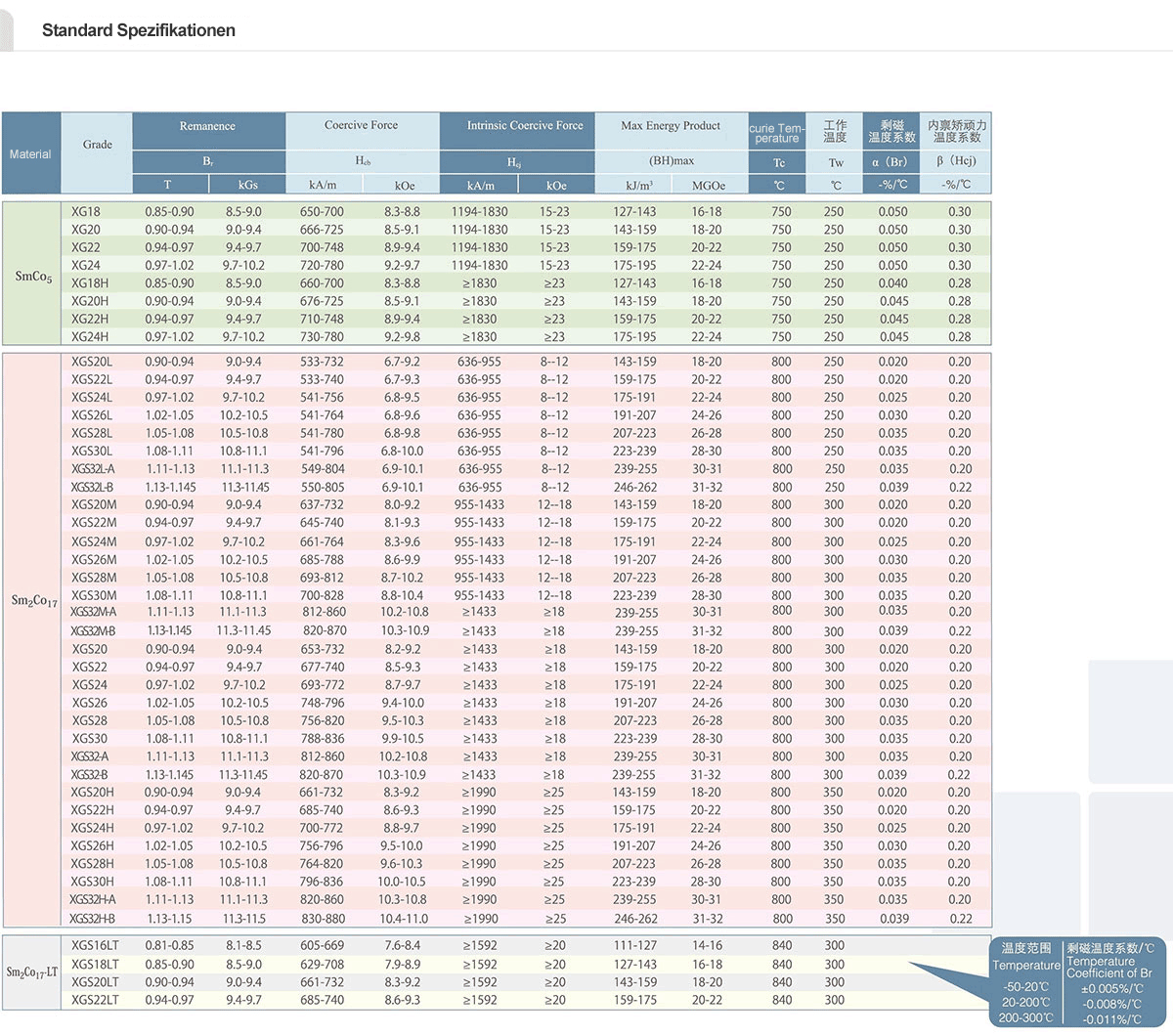
Task: Click the XGS22LT grade cell
Action: pos(95,1000)
